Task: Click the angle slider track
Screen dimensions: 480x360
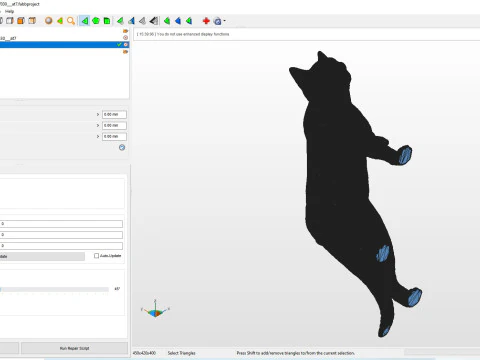Action: click(54, 289)
